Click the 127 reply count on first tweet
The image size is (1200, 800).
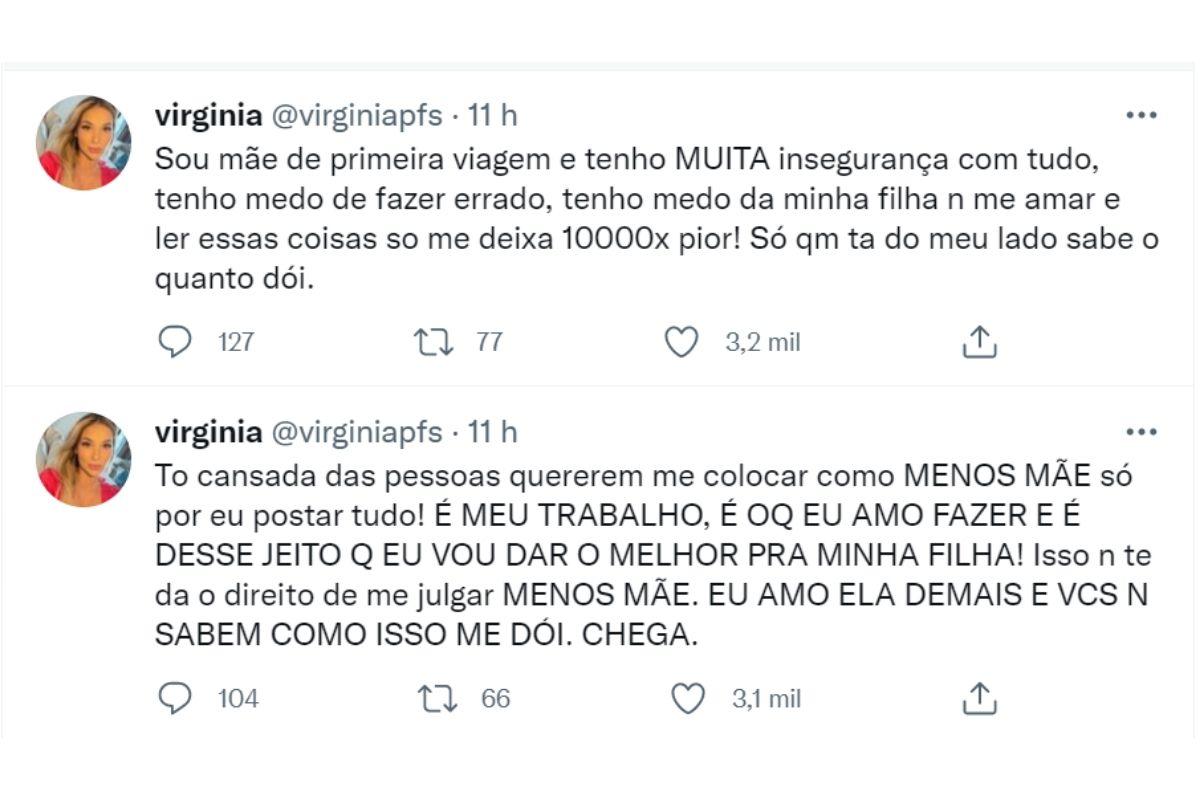tap(235, 343)
